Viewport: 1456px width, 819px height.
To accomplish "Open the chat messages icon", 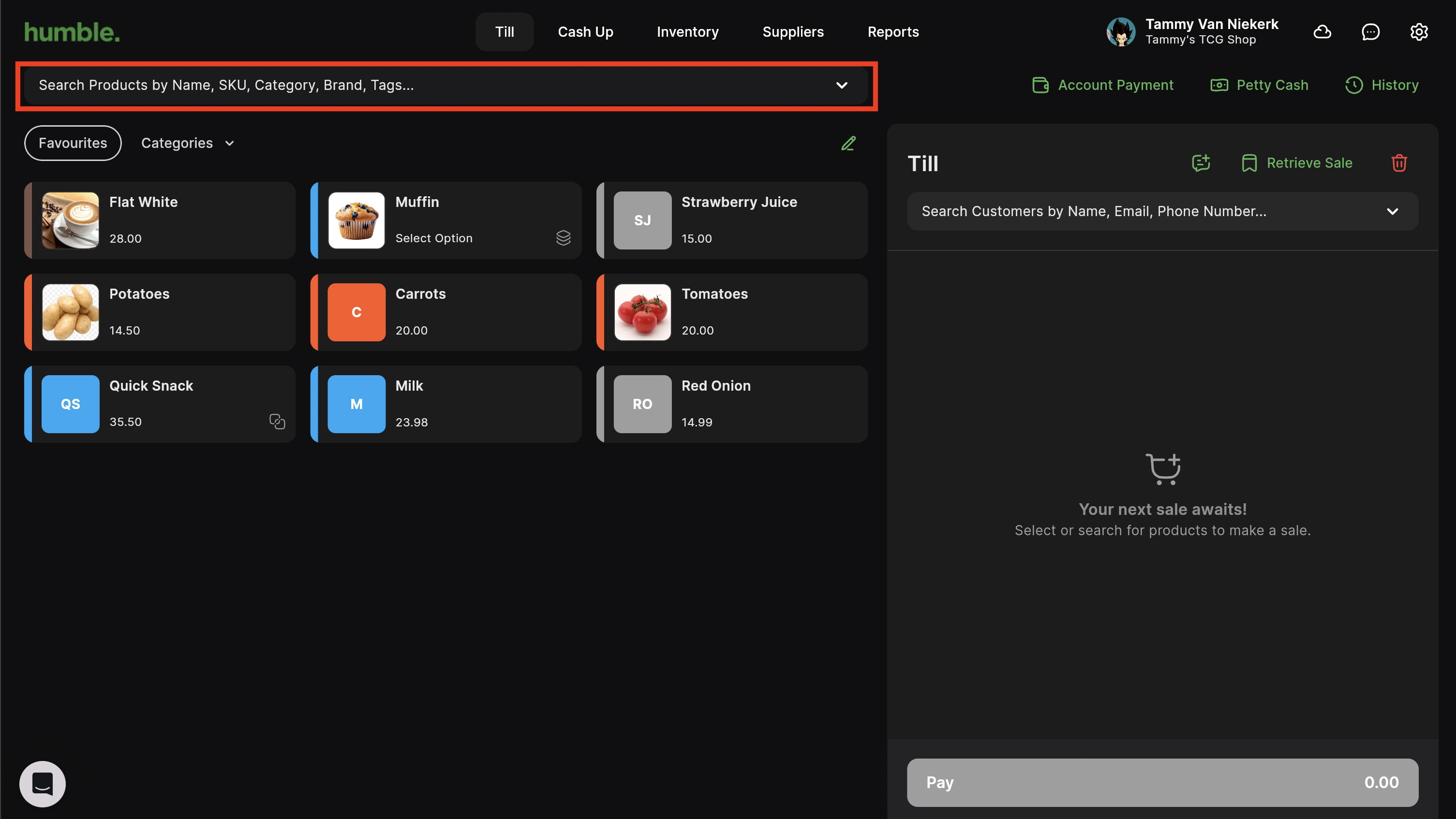I will [x=1370, y=31].
